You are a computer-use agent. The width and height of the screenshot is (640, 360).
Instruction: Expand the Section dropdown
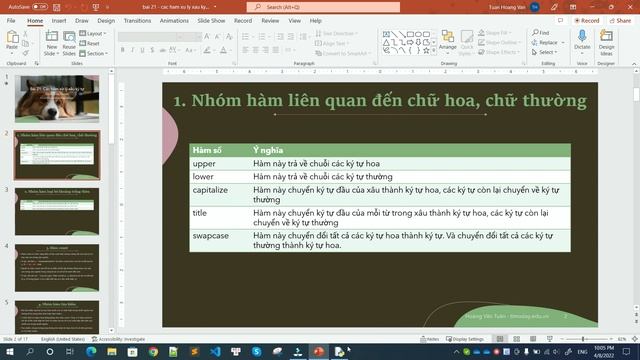click(93, 53)
